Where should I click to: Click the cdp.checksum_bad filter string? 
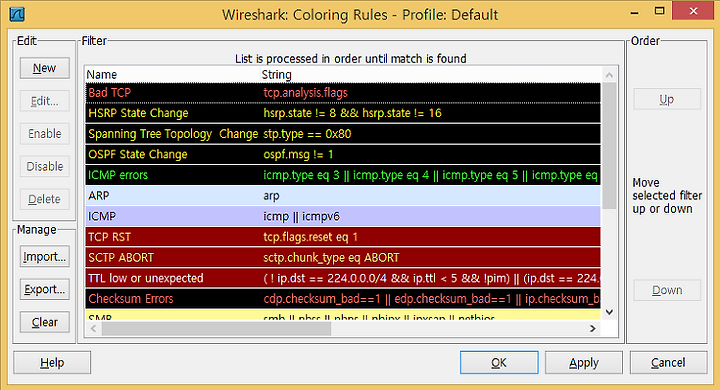click(x=432, y=299)
